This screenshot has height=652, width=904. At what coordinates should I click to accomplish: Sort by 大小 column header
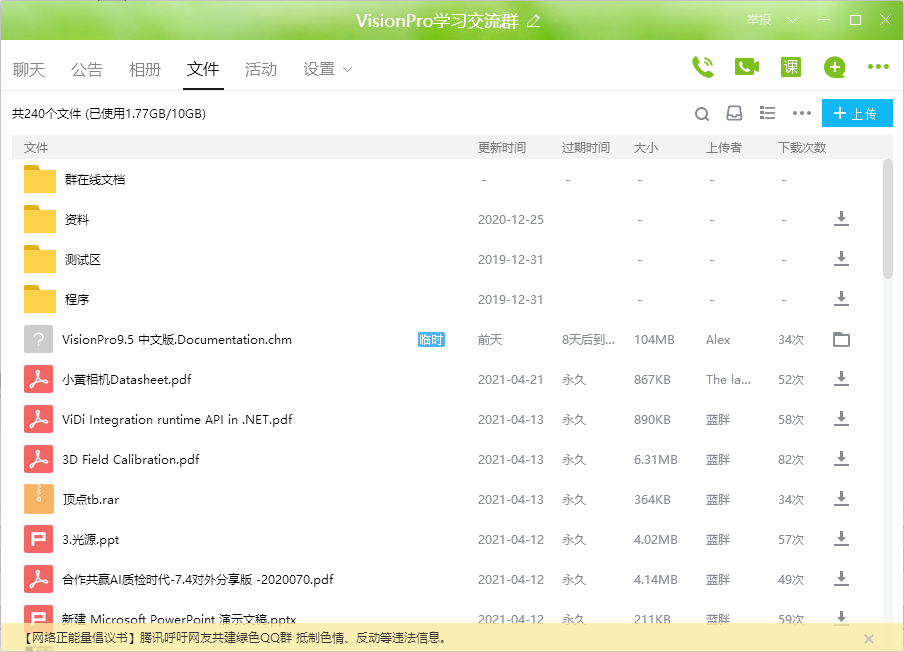[646, 148]
